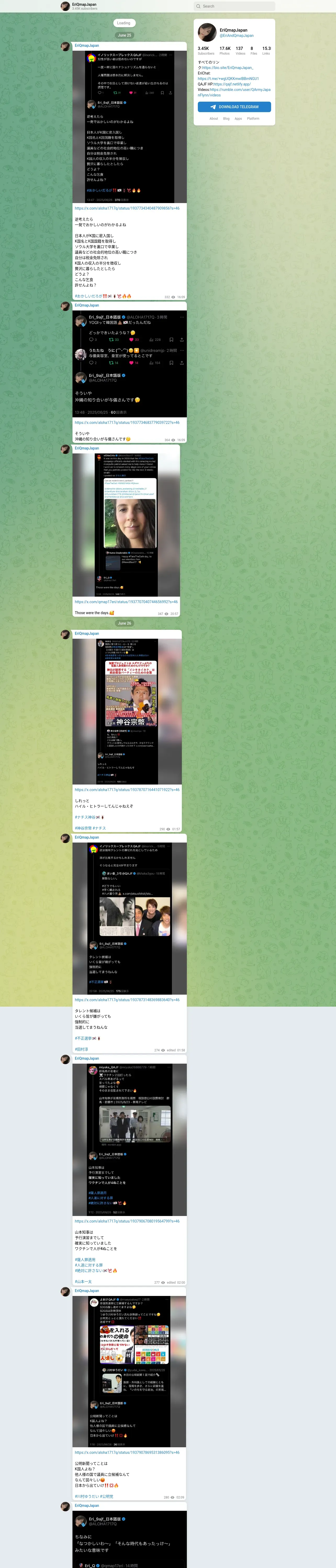Show the 17.6K Photos counter

click(x=225, y=50)
